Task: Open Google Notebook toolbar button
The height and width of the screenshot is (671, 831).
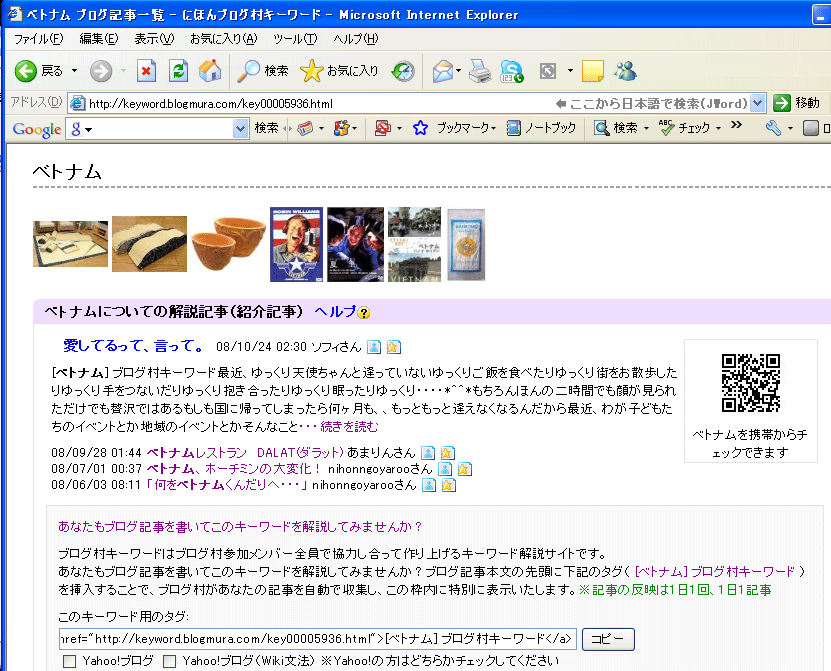Action: click(541, 128)
